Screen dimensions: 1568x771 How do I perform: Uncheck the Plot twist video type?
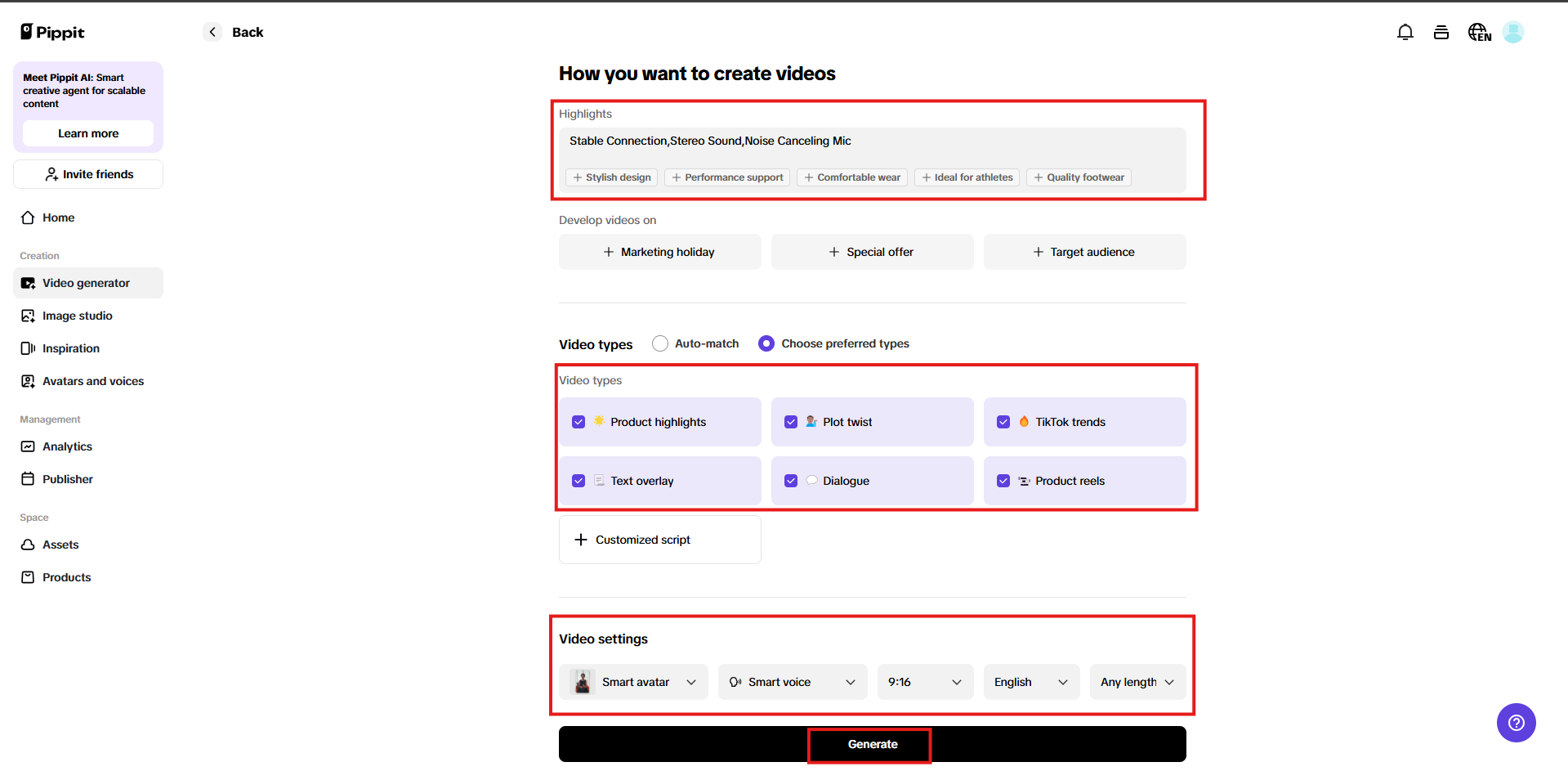[x=790, y=421]
